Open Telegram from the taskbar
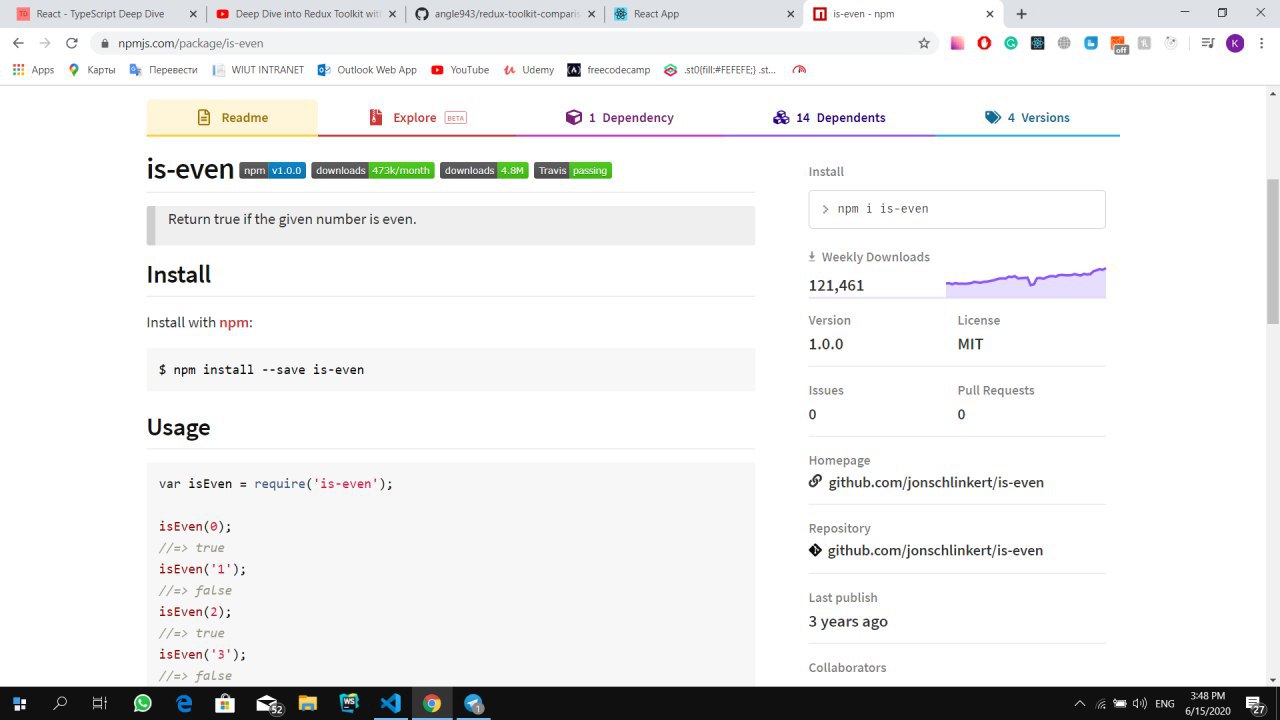The image size is (1280, 720). click(473, 703)
